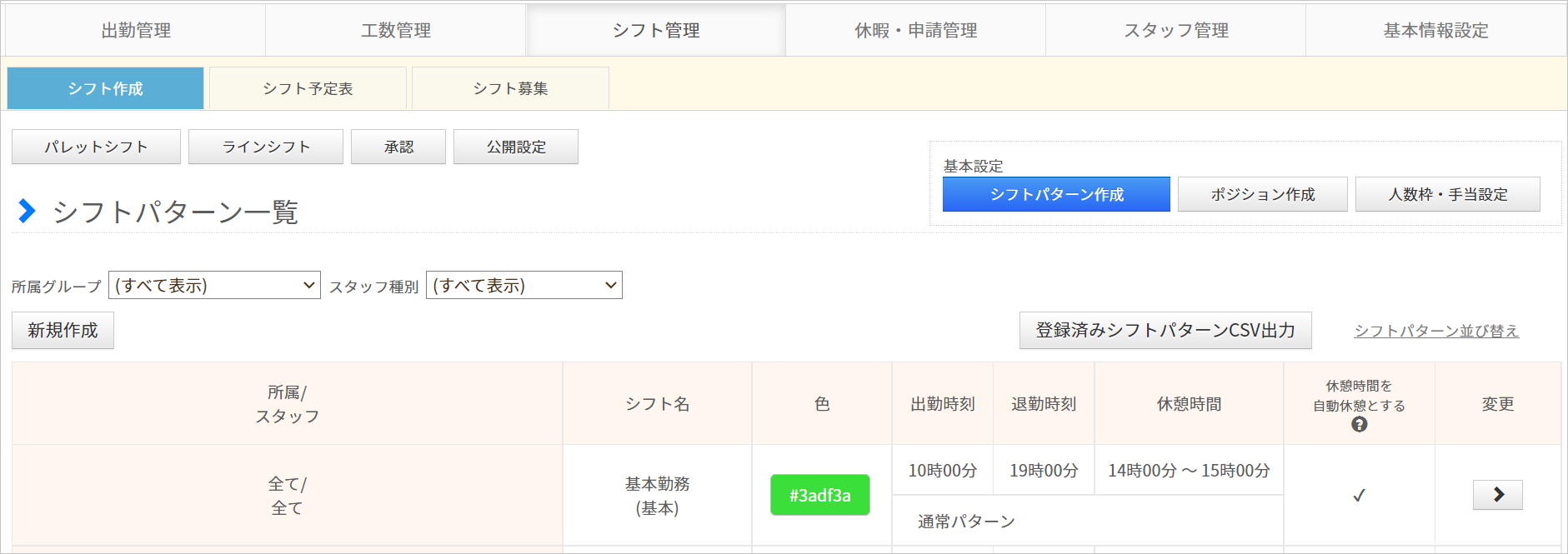
Task: Click the arrow button in 変更 column
Action: pos(1497,495)
